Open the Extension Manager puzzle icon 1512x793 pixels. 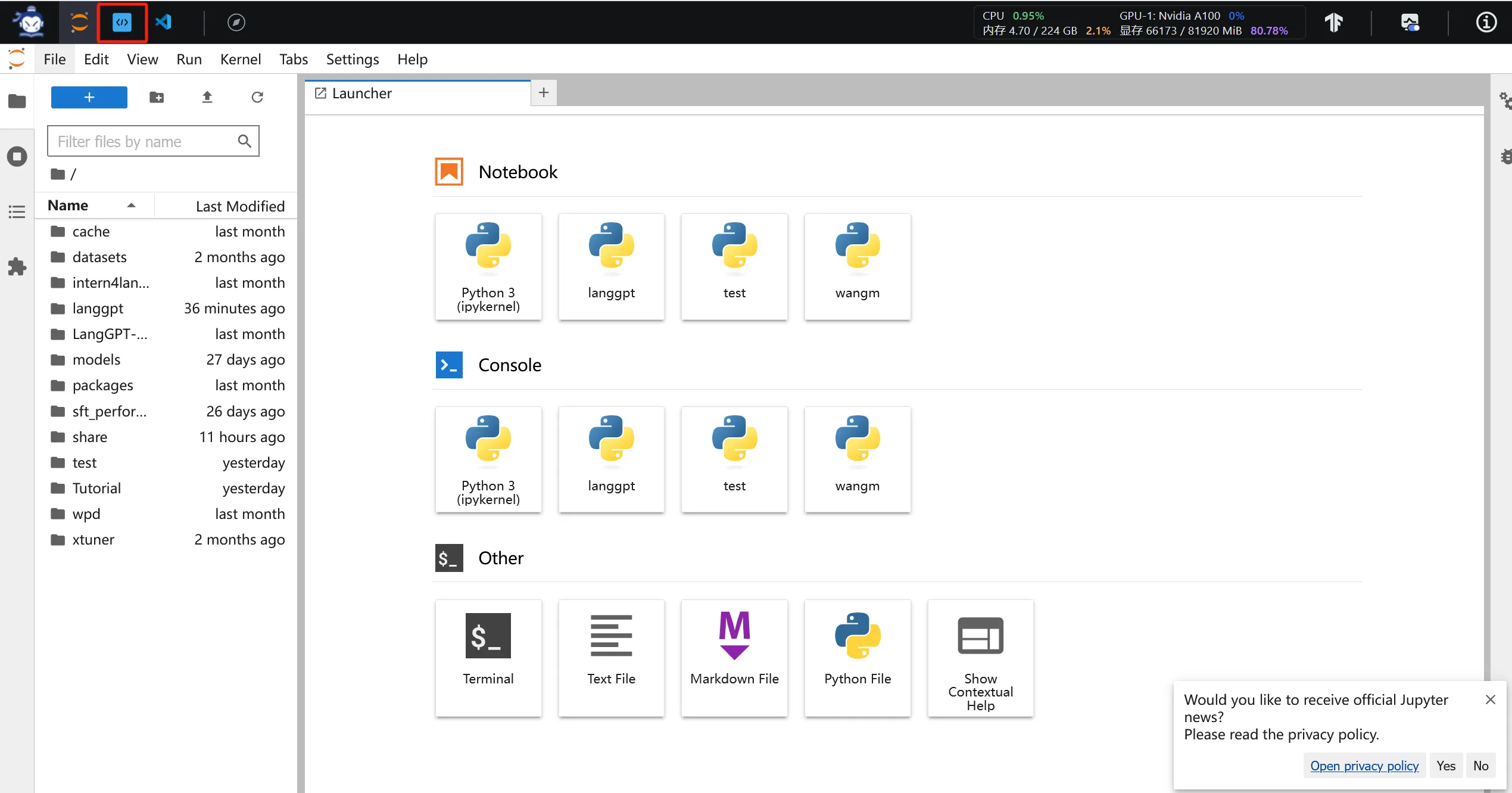[17, 266]
